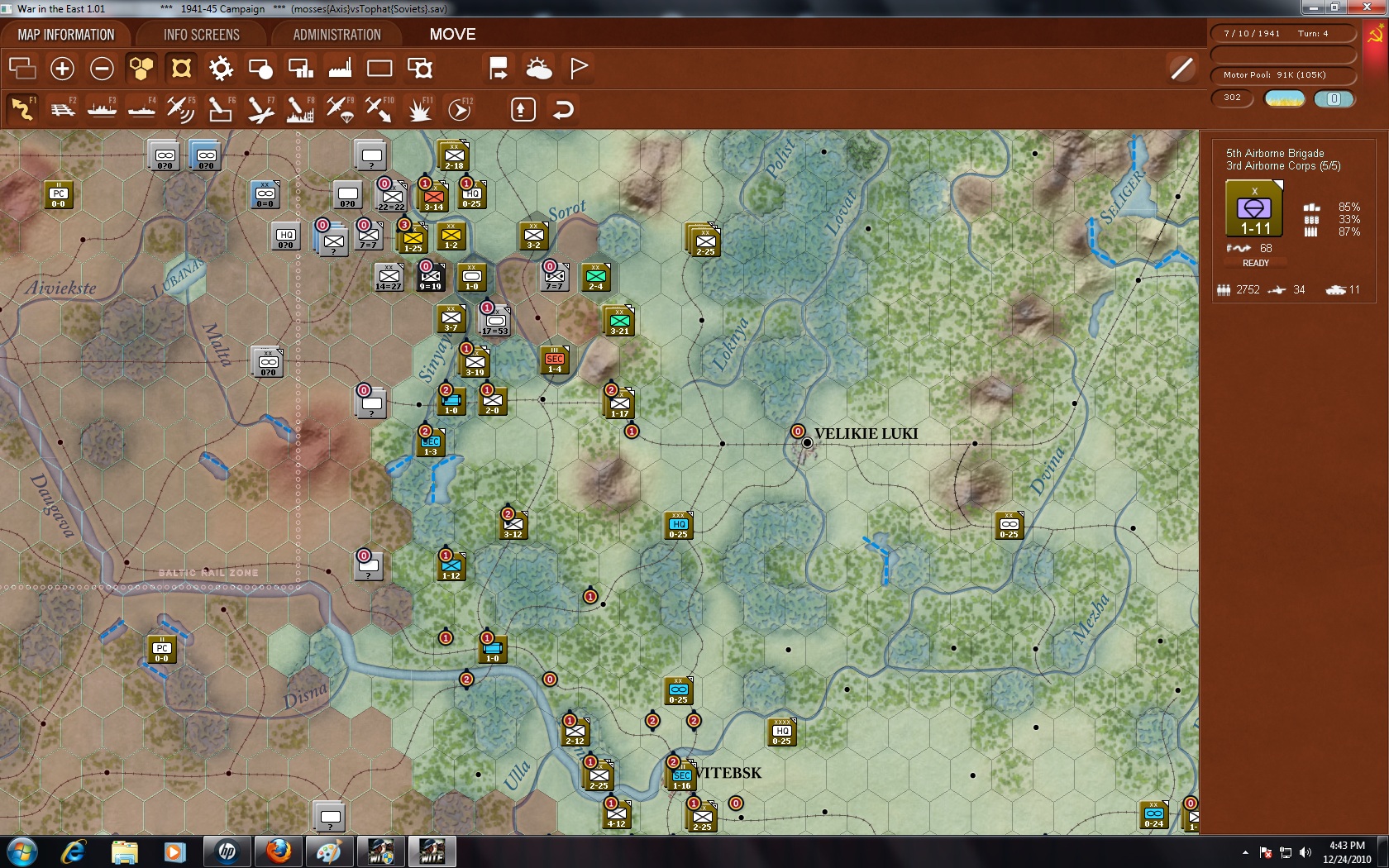Click the blue indicator showing 0

tap(1334, 99)
